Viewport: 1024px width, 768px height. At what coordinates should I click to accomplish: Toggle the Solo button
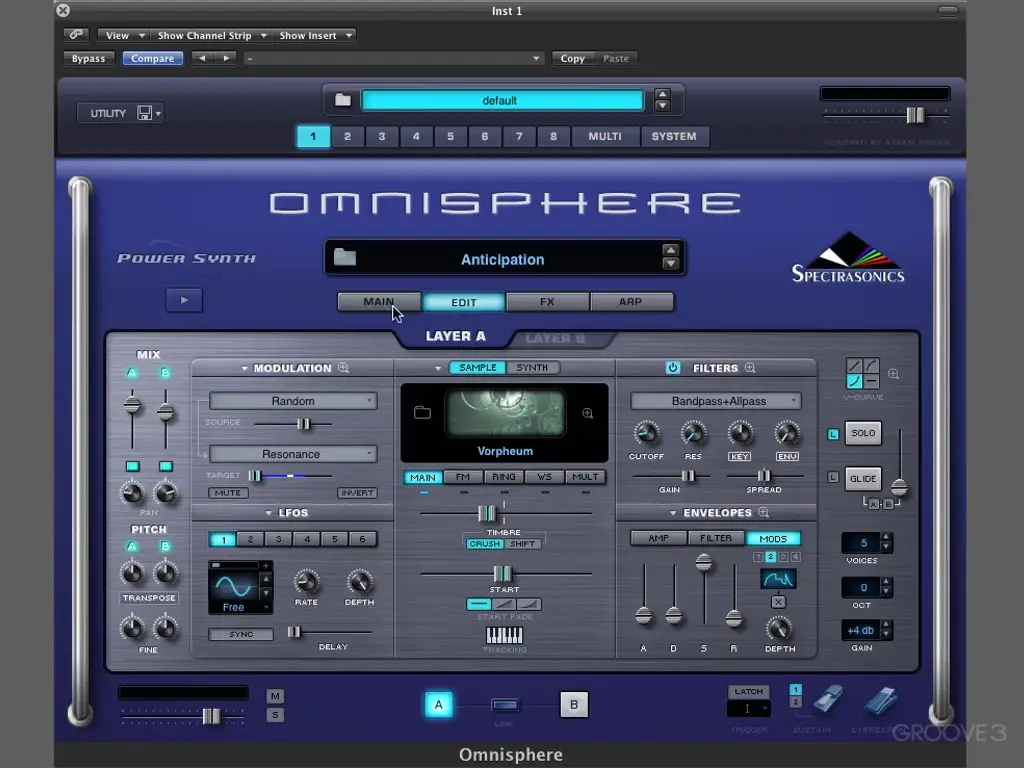[x=863, y=433]
